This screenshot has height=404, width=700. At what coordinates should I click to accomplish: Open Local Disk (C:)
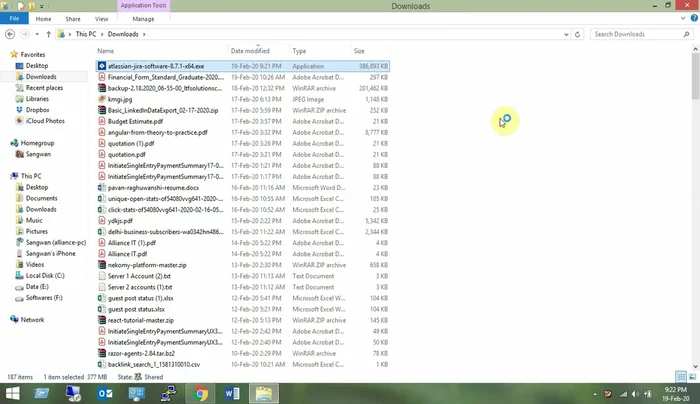point(45,275)
